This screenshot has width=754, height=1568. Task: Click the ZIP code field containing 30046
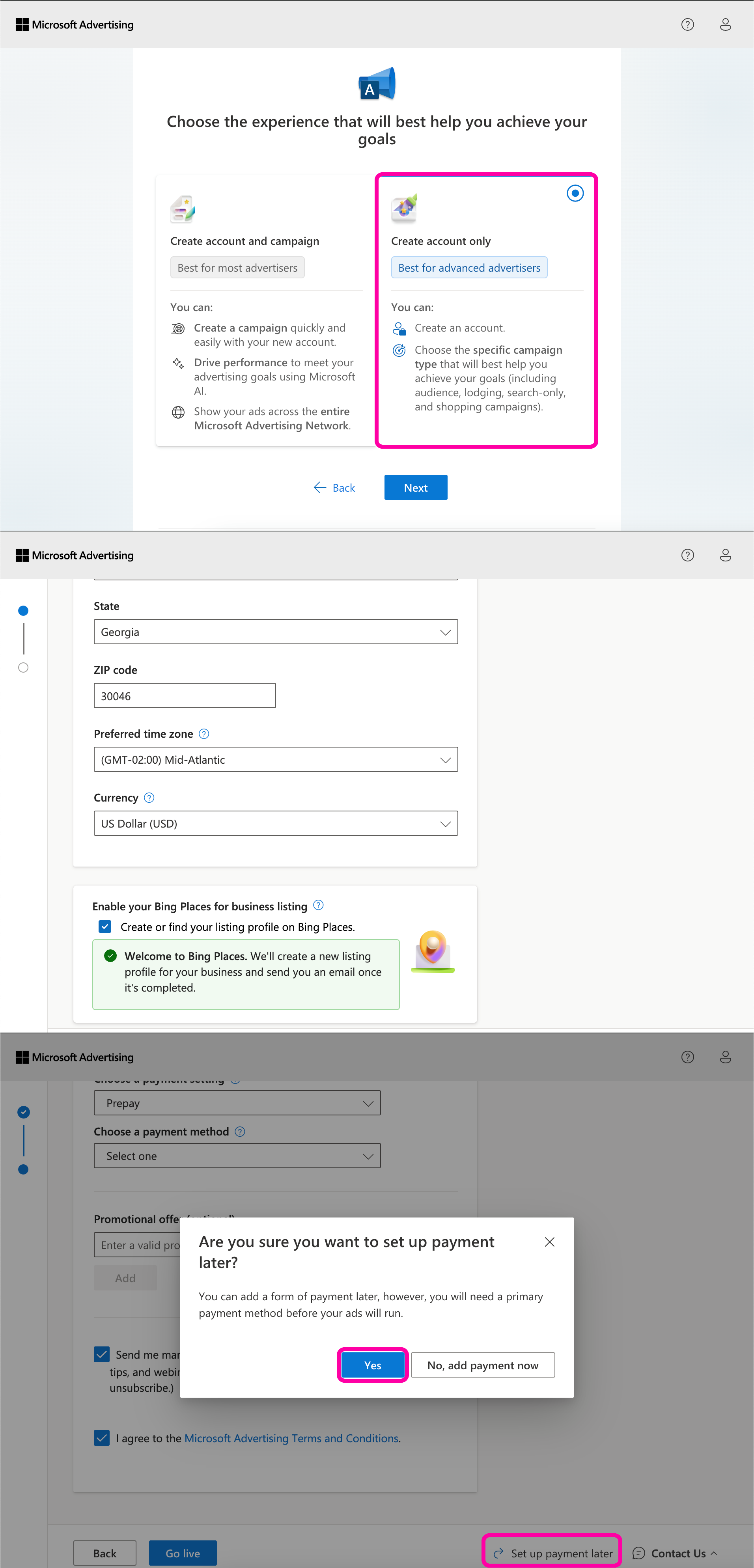(x=185, y=696)
